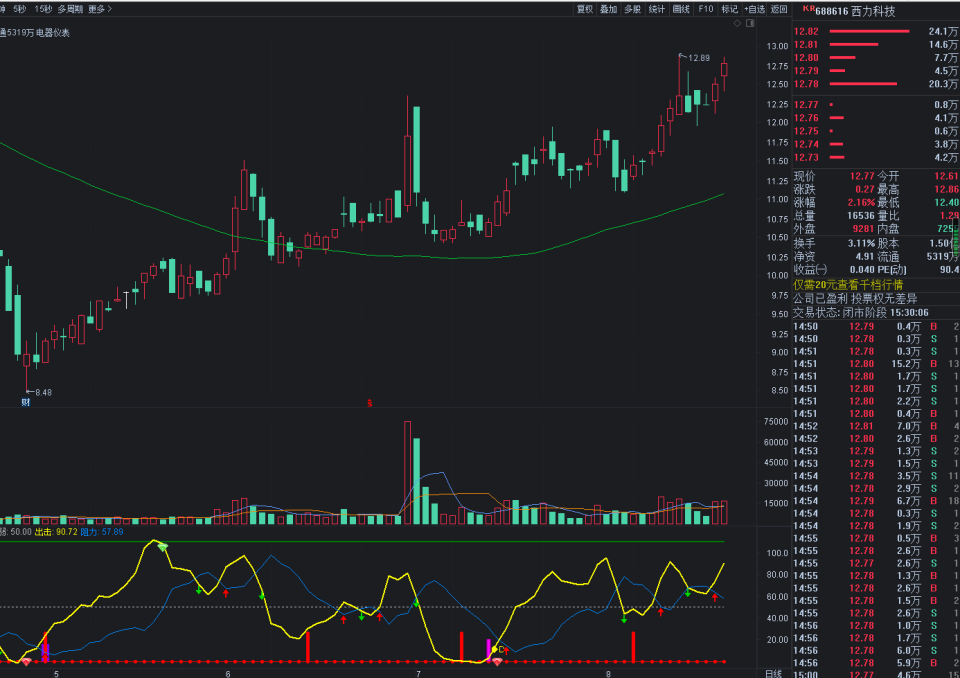Open the 日线 period selector at bottom
This screenshot has height=678, width=960.
773,672
